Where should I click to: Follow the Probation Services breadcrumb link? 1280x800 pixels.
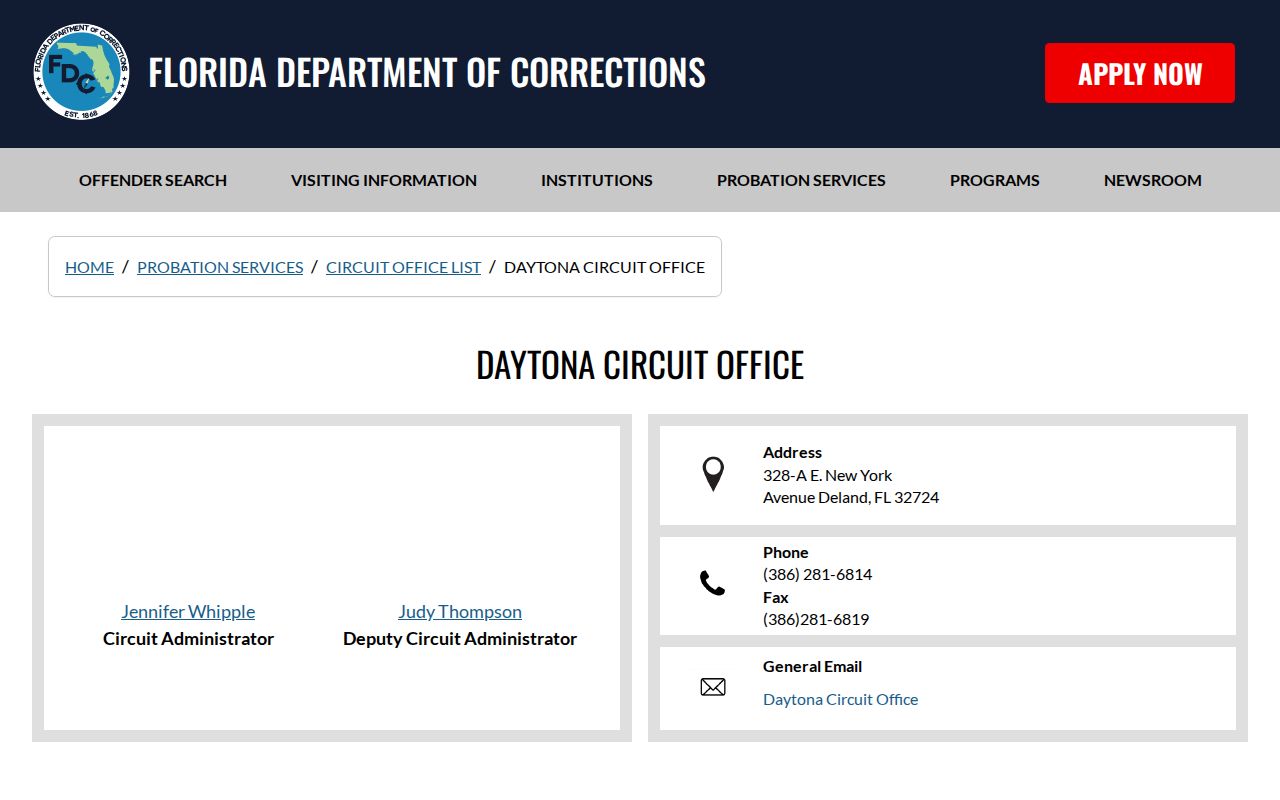(220, 267)
